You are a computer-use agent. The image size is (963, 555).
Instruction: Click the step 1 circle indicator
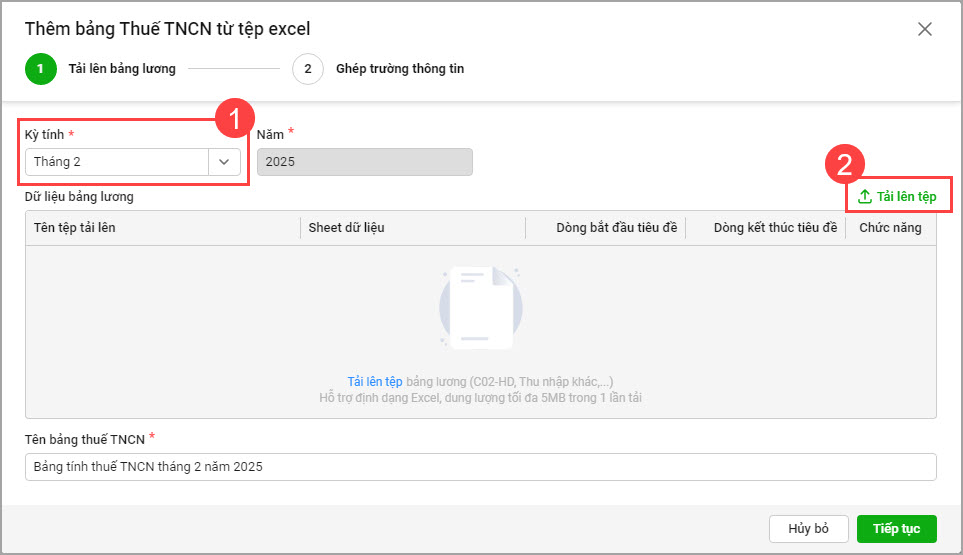41,69
